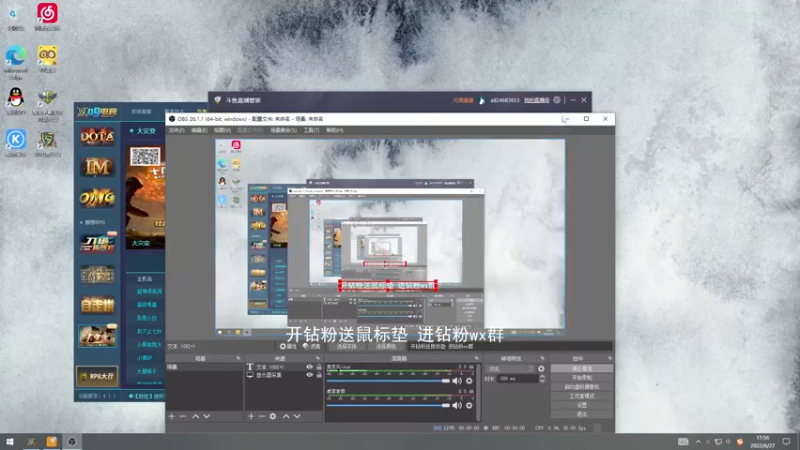Move the scene up in Scenes panel

click(195, 416)
